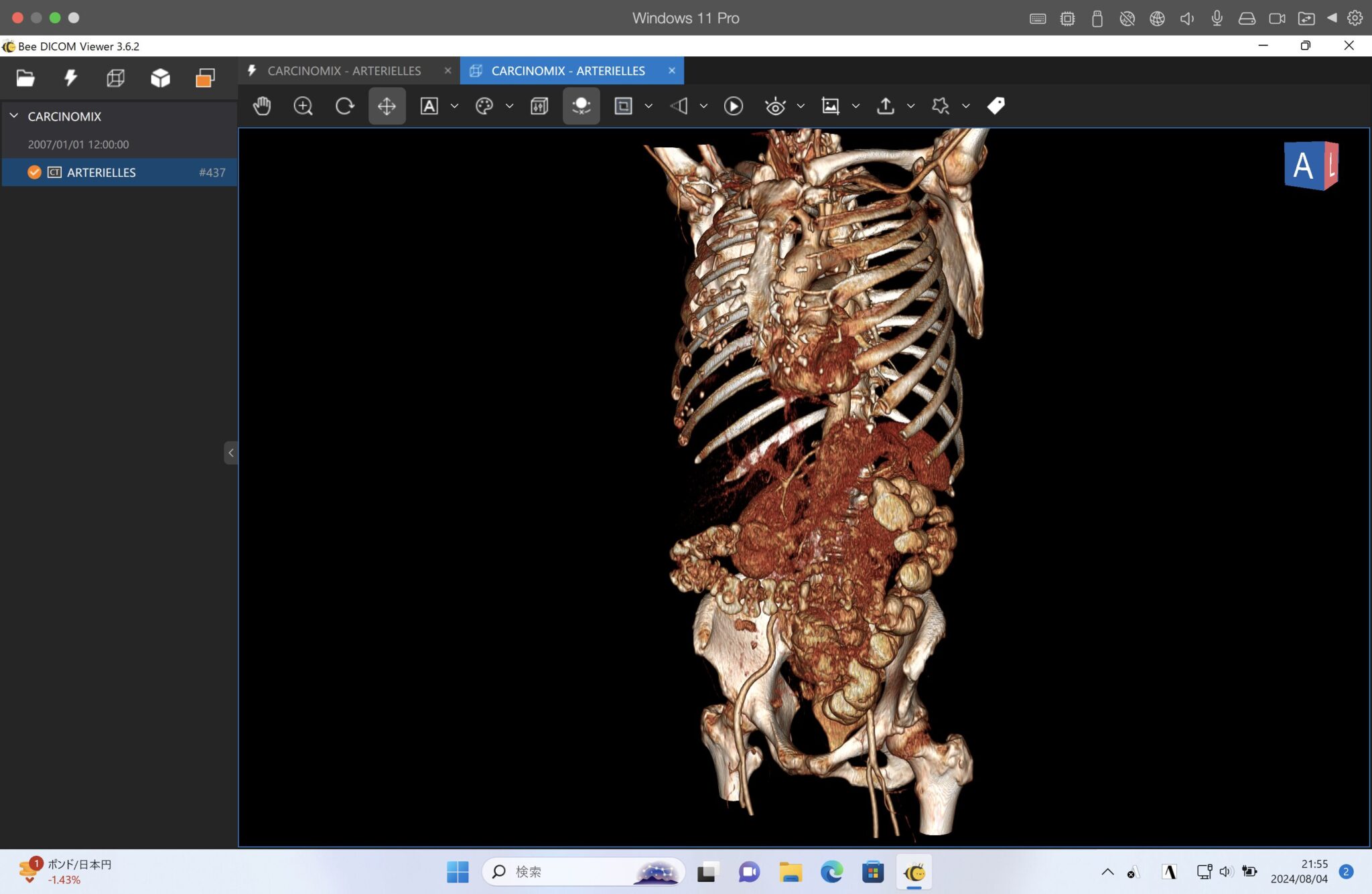
Task: Toggle the light source shading button
Action: pos(581,106)
